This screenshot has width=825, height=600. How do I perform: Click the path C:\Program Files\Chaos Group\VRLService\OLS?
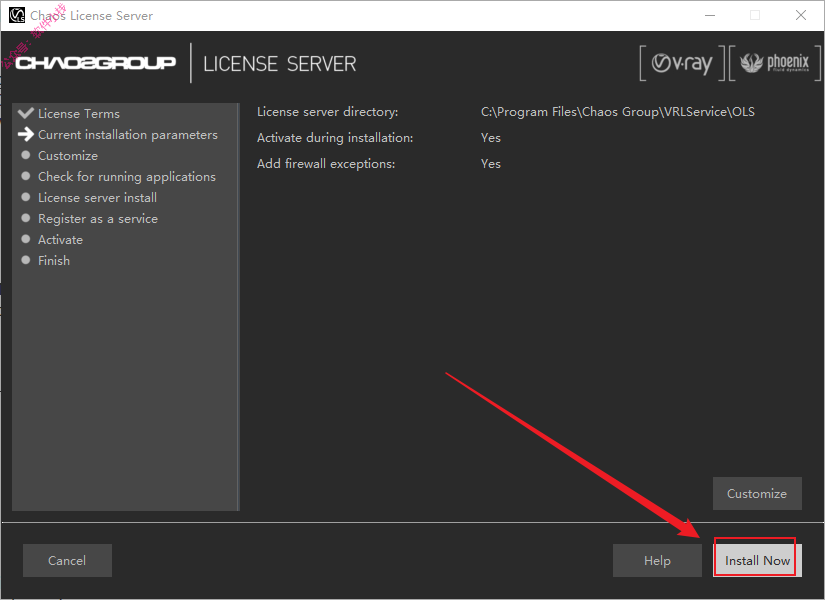pos(618,112)
